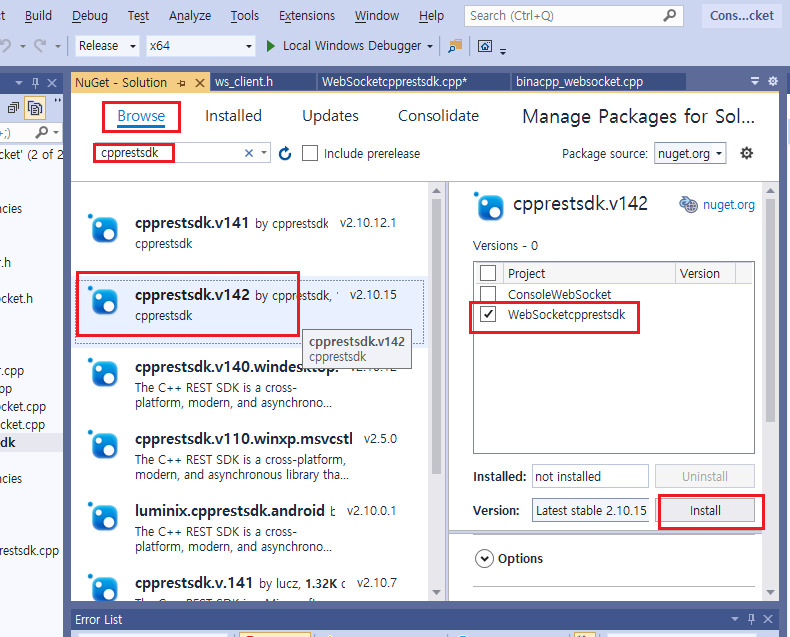790x637 pixels.
Task: Check the ConsoleWebSocket project checkbox
Action: (x=488, y=294)
